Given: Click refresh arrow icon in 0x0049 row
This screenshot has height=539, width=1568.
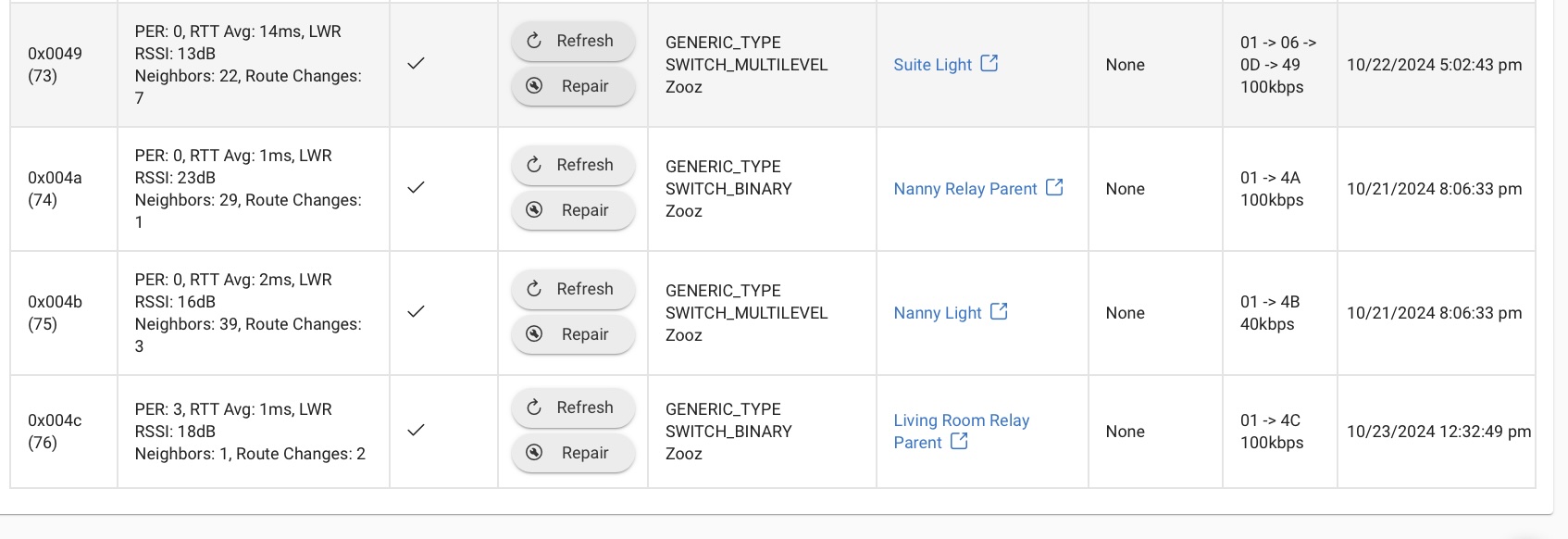Looking at the screenshot, I should tap(534, 41).
